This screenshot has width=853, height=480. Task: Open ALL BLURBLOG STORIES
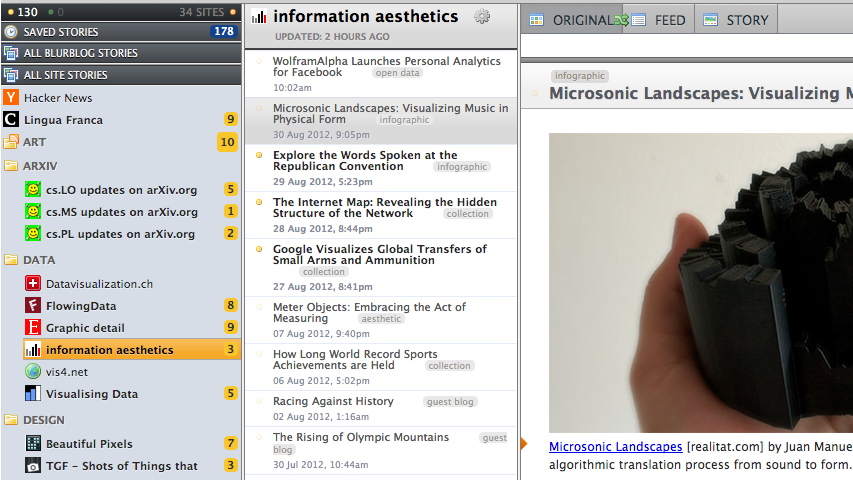121,53
